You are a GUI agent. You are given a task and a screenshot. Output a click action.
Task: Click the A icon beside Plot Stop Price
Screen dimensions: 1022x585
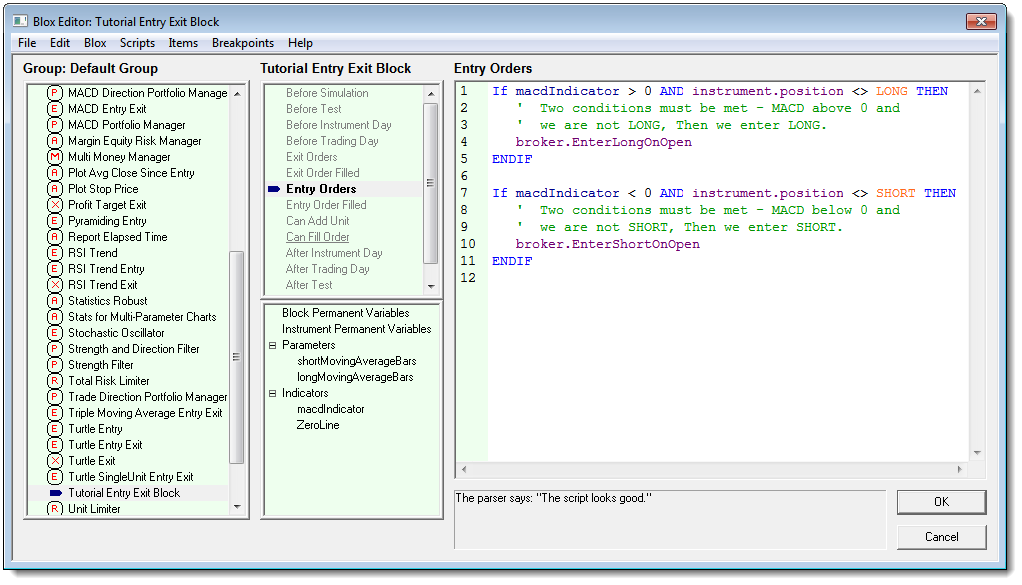(x=55, y=189)
